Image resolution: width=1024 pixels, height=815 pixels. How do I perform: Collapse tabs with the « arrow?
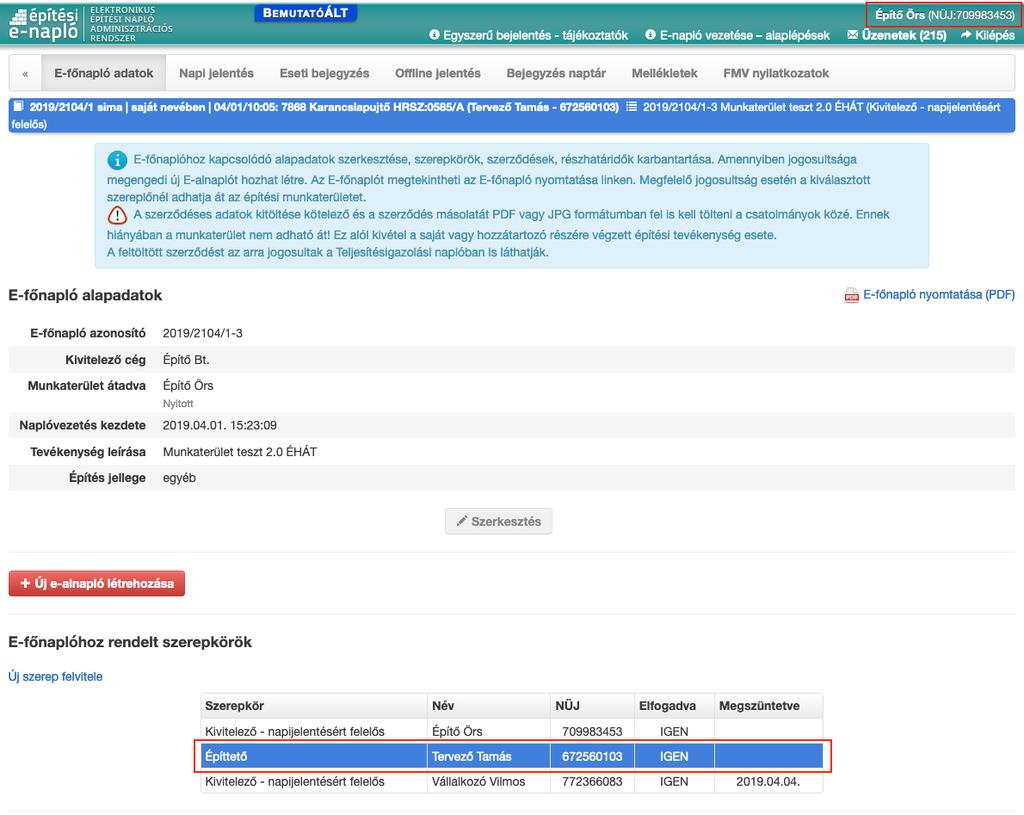(x=25, y=74)
